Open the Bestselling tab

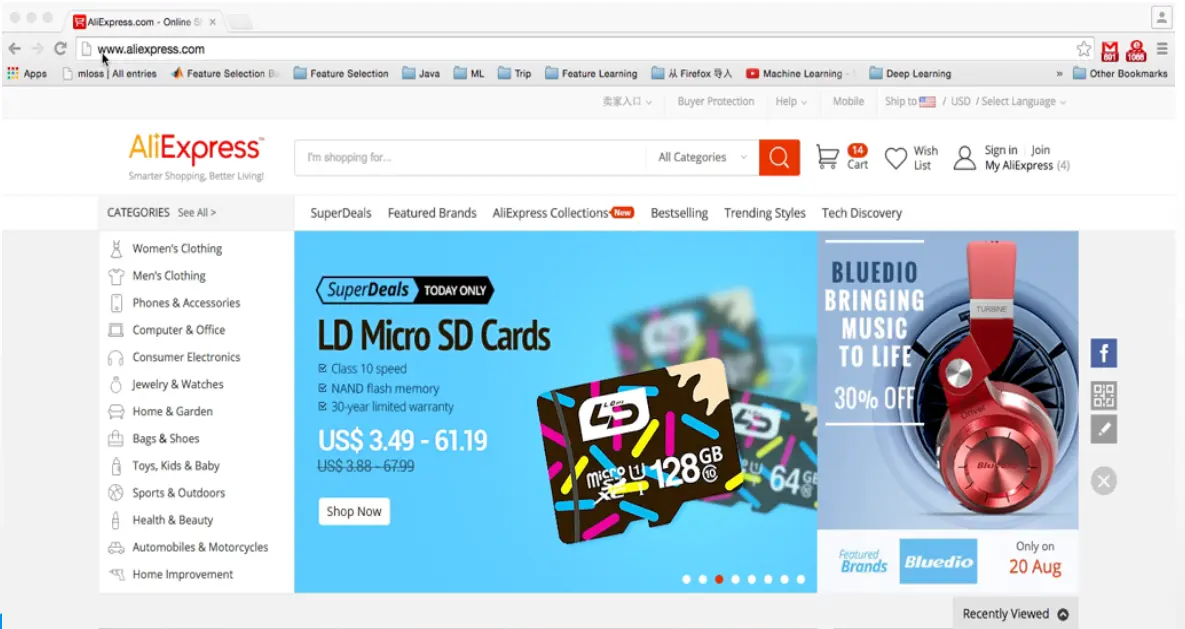679,213
